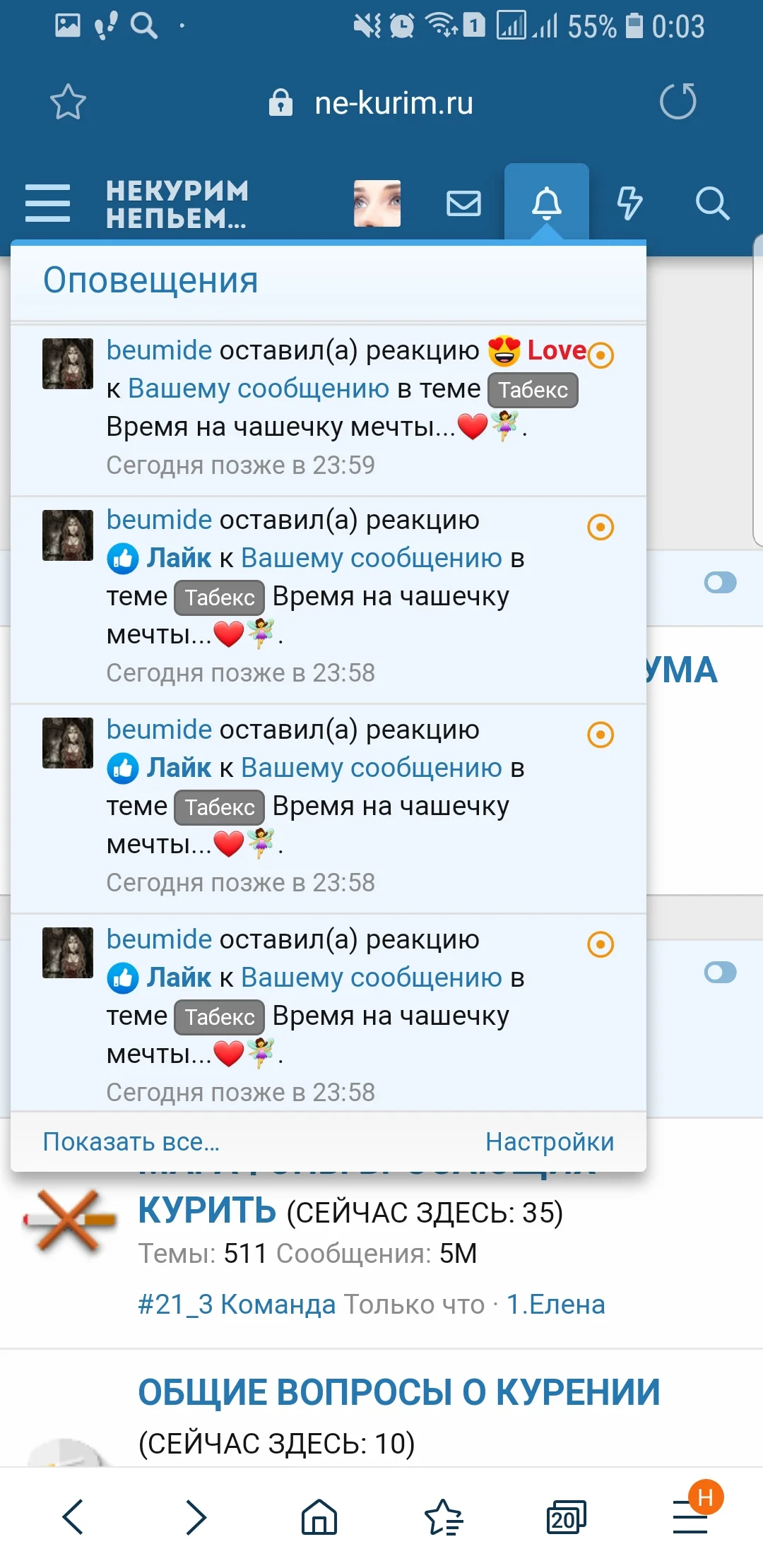The width and height of the screenshot is (763, 1568).
Task: Bookmark page with star icon in address bar
Action: pos(68,102)
